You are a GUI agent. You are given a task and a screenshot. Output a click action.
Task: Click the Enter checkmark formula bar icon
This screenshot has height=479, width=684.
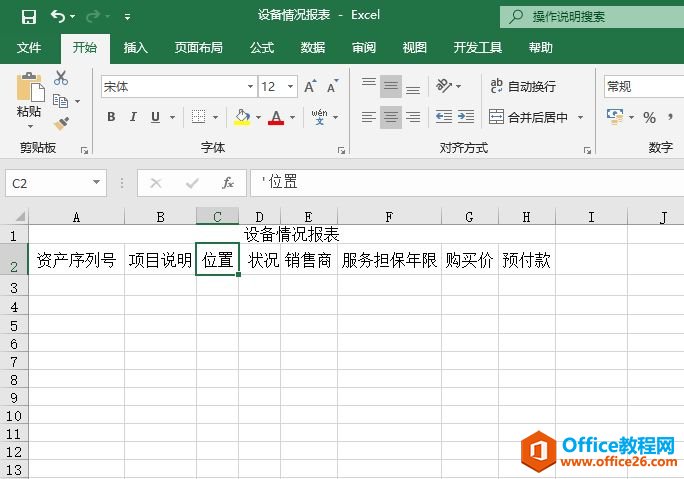click(192, 183)
